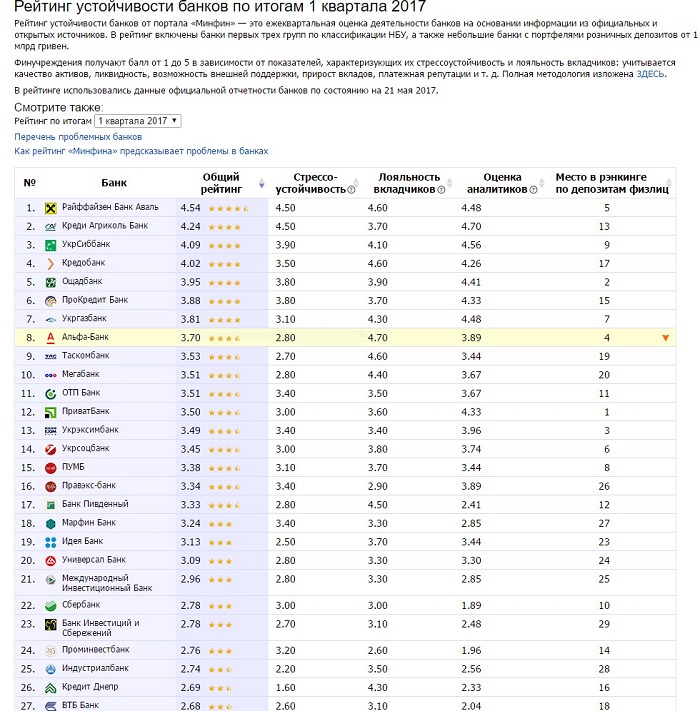This screenshot has height=711, width=700.
Task: Open ПриватБанк bank name
Action: point(86,411)
